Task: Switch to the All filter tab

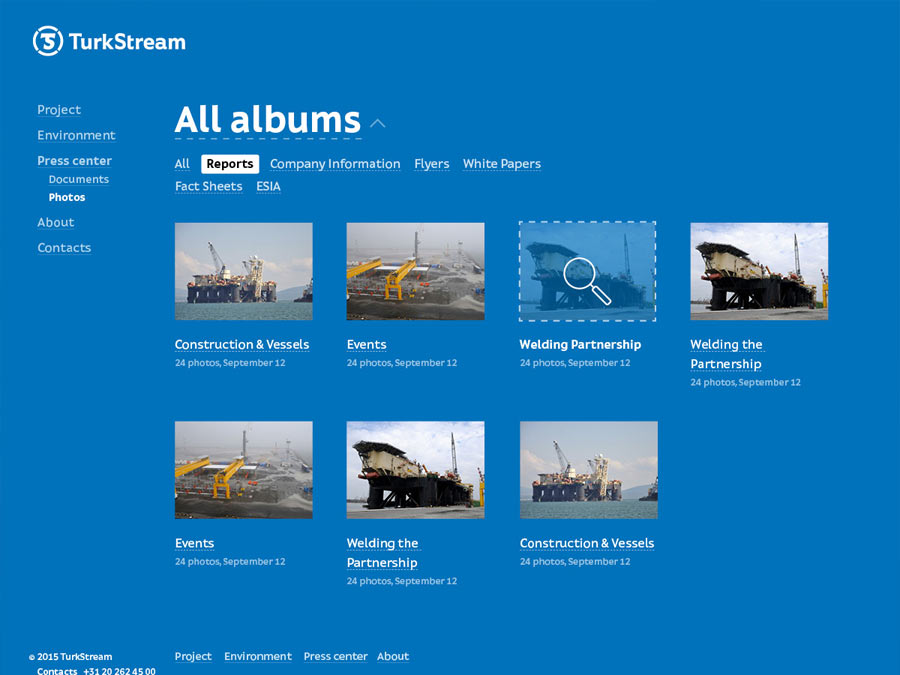Action: click(x=182, y=164)
